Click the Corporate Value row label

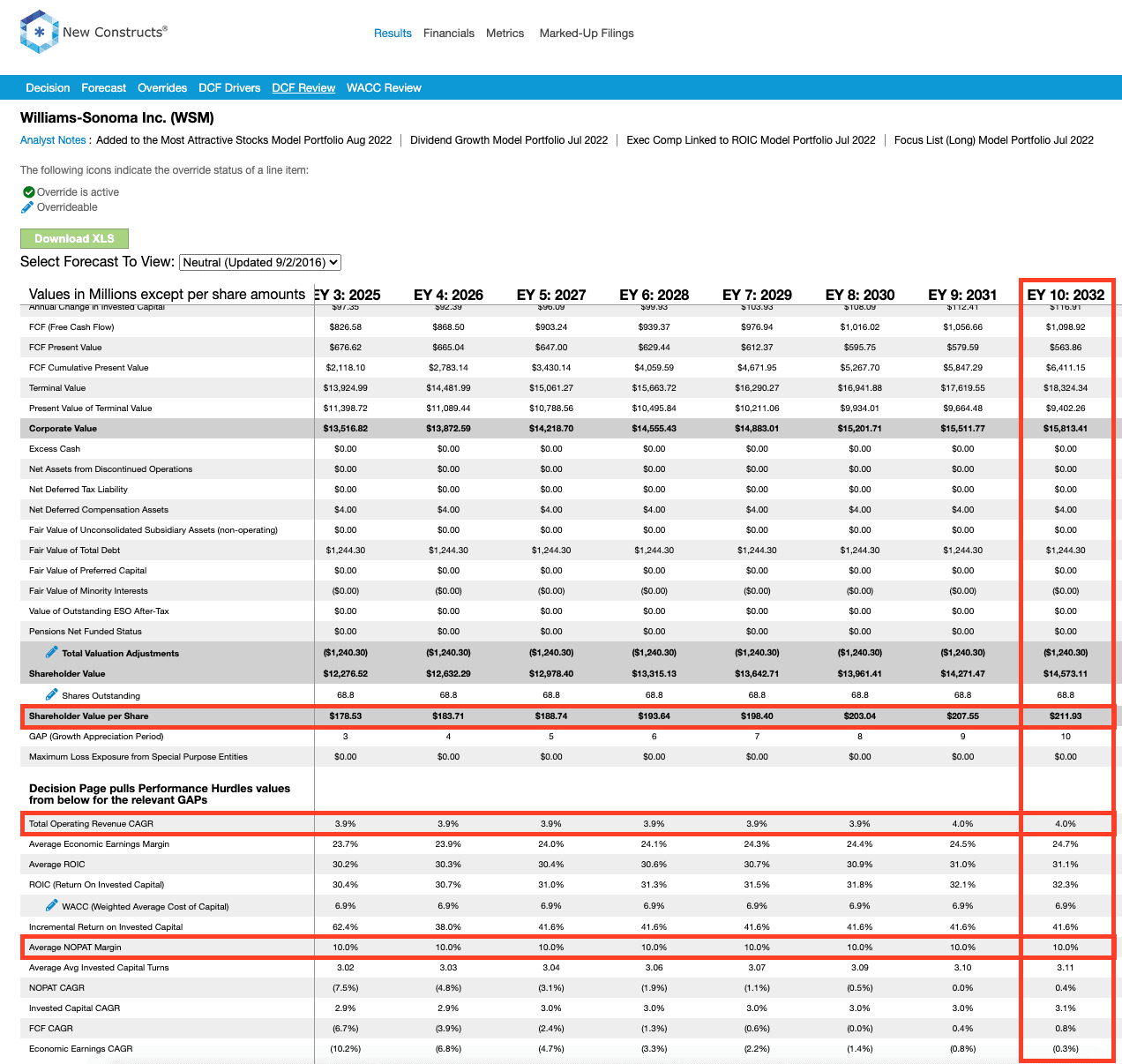coord(63,429)
